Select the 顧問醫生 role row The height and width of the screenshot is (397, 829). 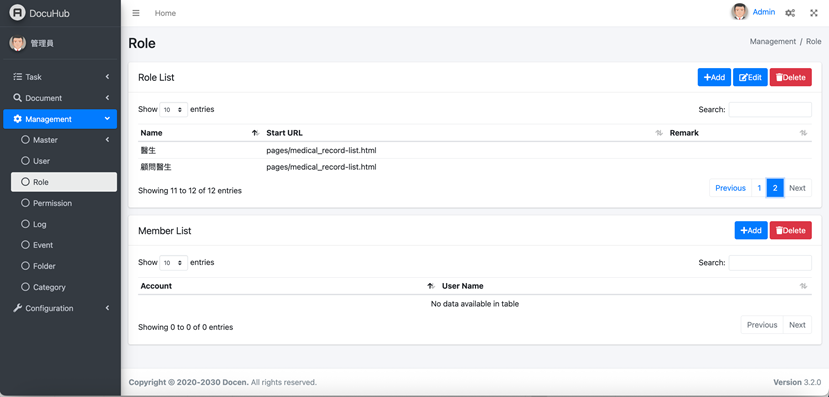pyautogui.click(x=475, y=167)
